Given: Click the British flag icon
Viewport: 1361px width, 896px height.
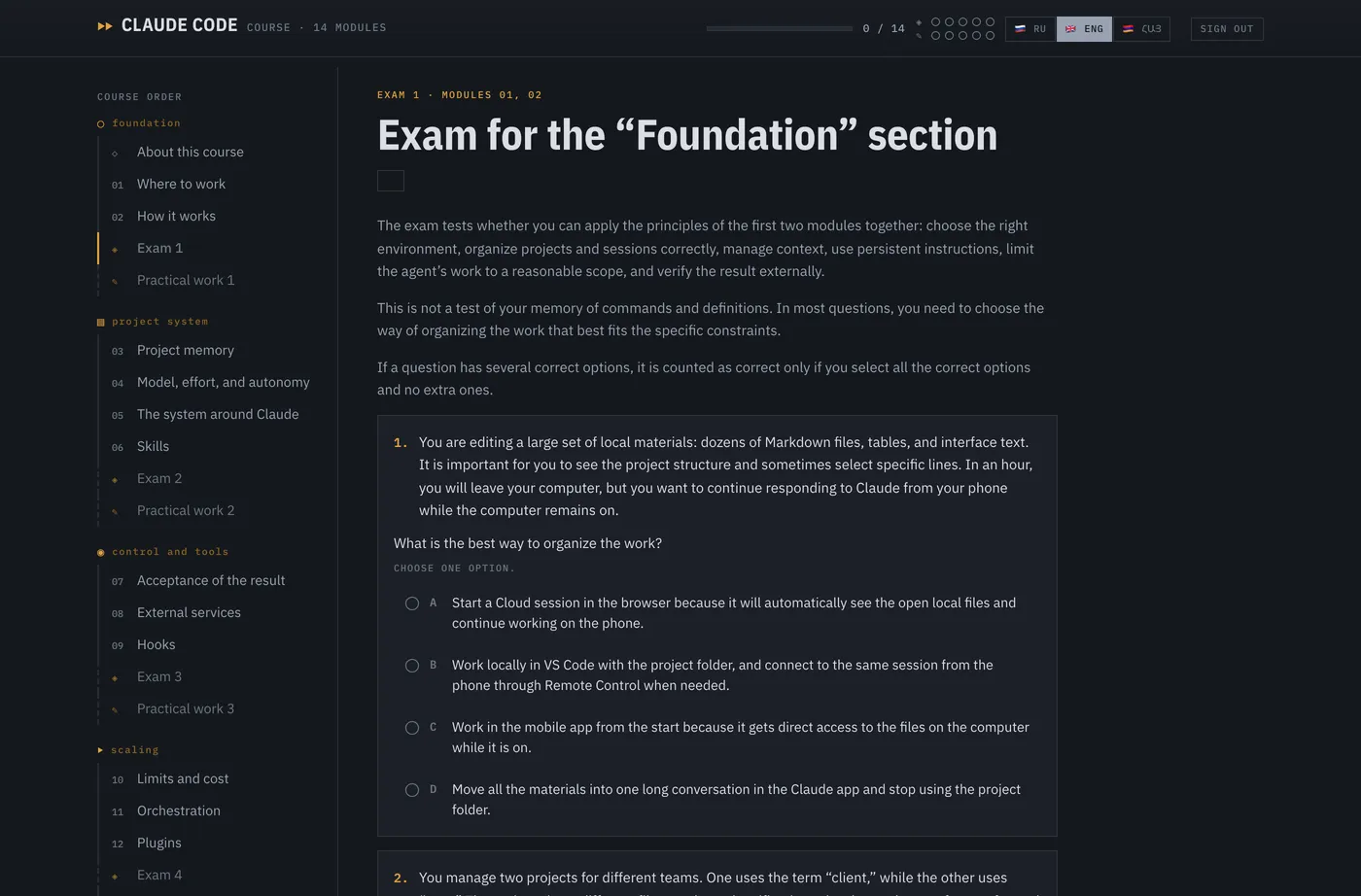Looking at the screenshot, I should point(1070,29).
